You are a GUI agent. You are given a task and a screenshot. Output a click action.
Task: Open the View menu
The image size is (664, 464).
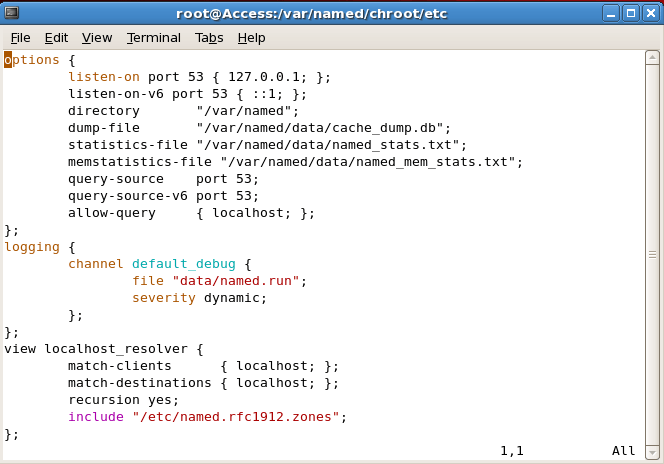coord(97,38)
